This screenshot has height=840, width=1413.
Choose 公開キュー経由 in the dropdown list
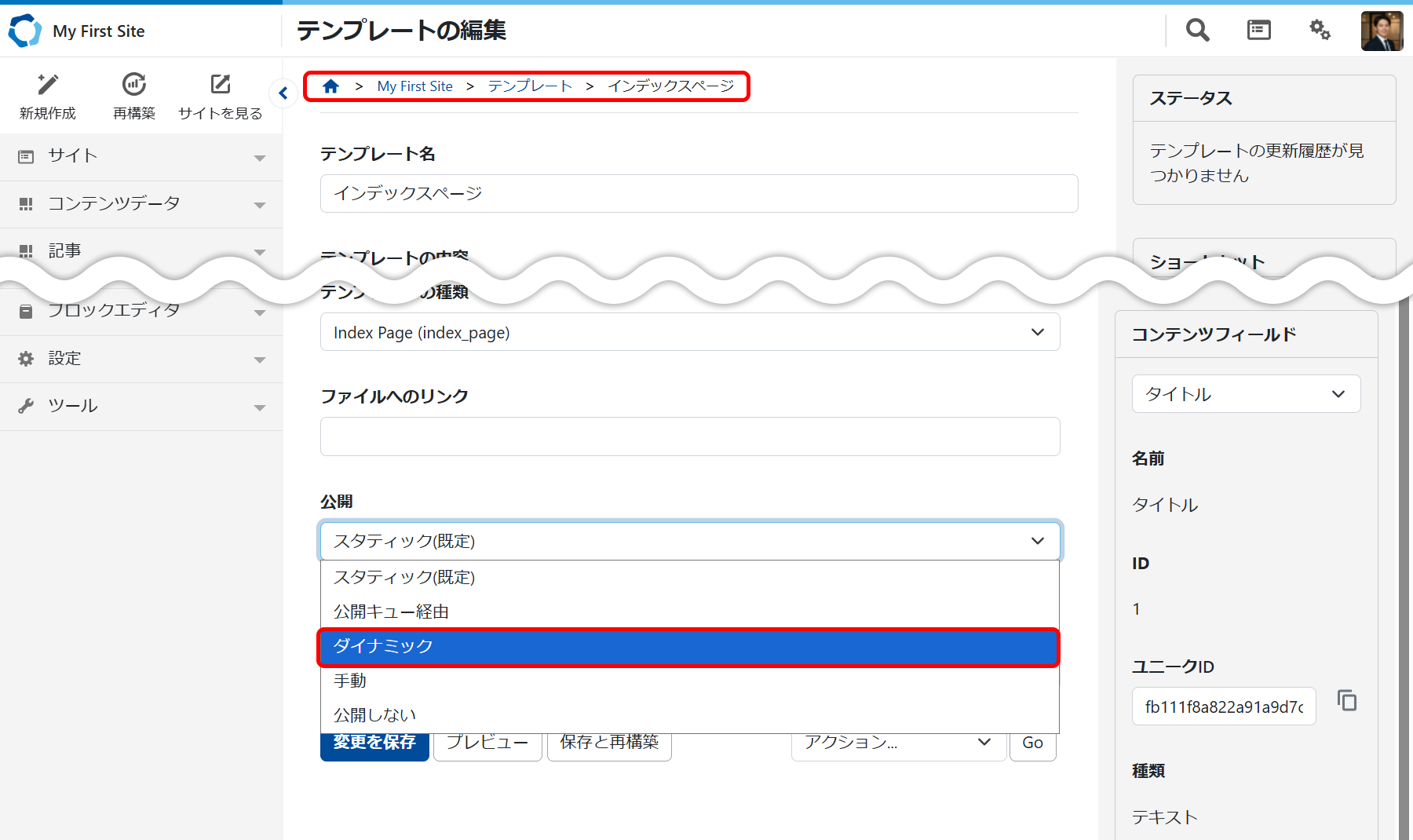coord(688,612)
